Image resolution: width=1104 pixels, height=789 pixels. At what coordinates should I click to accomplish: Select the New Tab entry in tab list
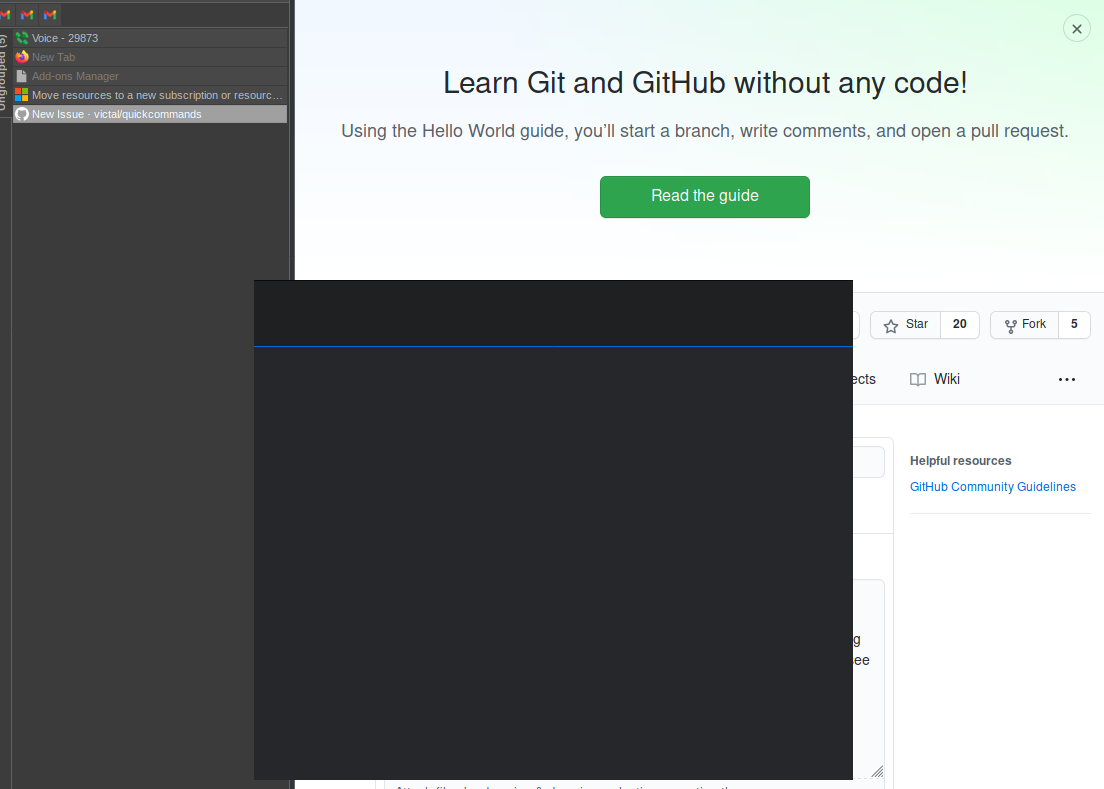150,57
